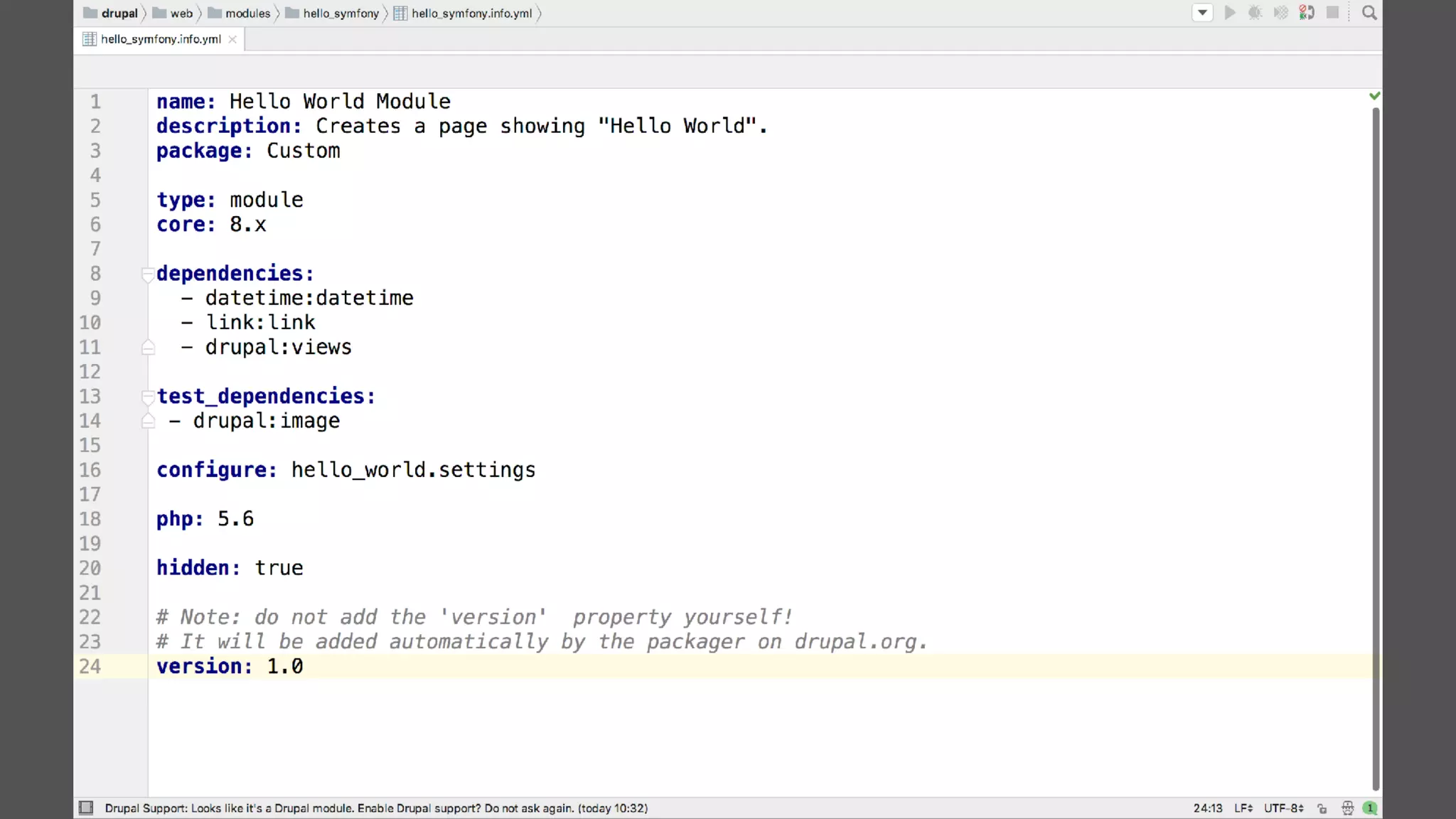Collapse the test_dependencies fold marker
The image size is (1456, 819).
[x=148, y=397]
